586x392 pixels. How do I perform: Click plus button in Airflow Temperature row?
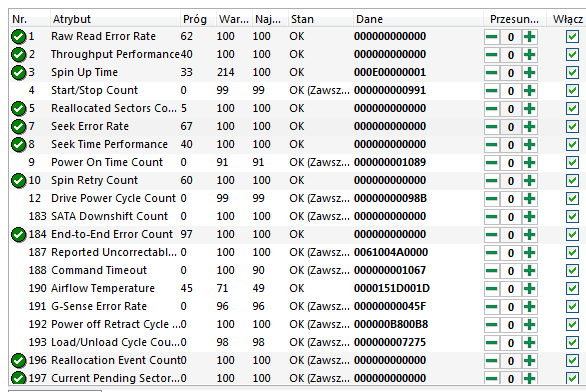[530, 288]
